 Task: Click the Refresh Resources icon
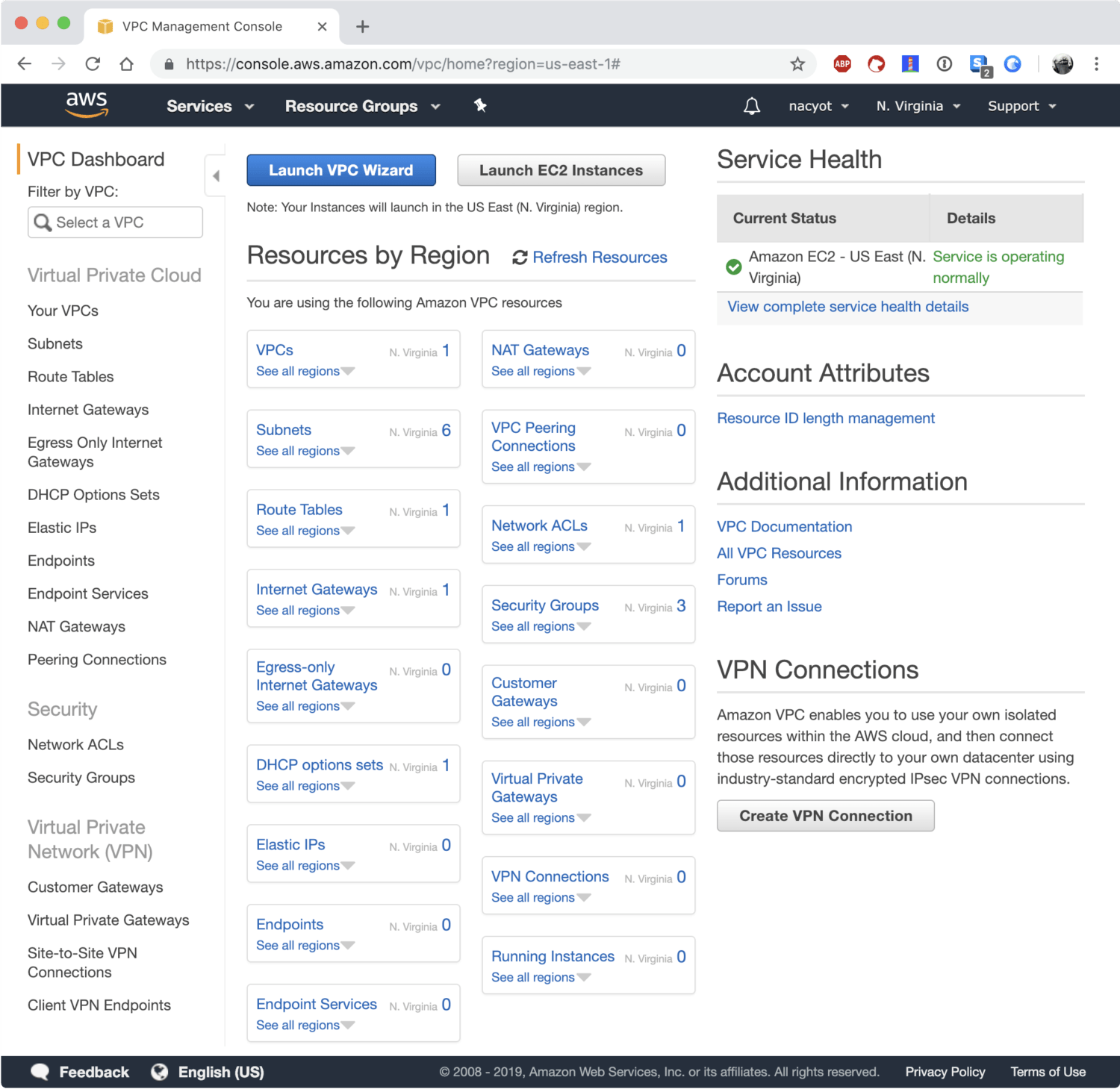point(520,258)
